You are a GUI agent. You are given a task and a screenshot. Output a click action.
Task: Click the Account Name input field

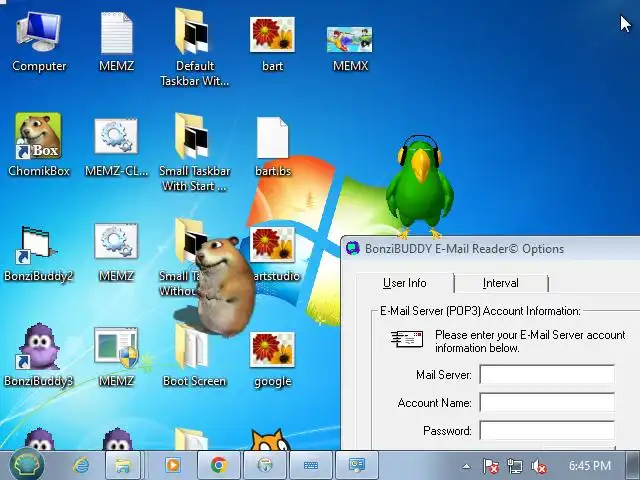547,403
